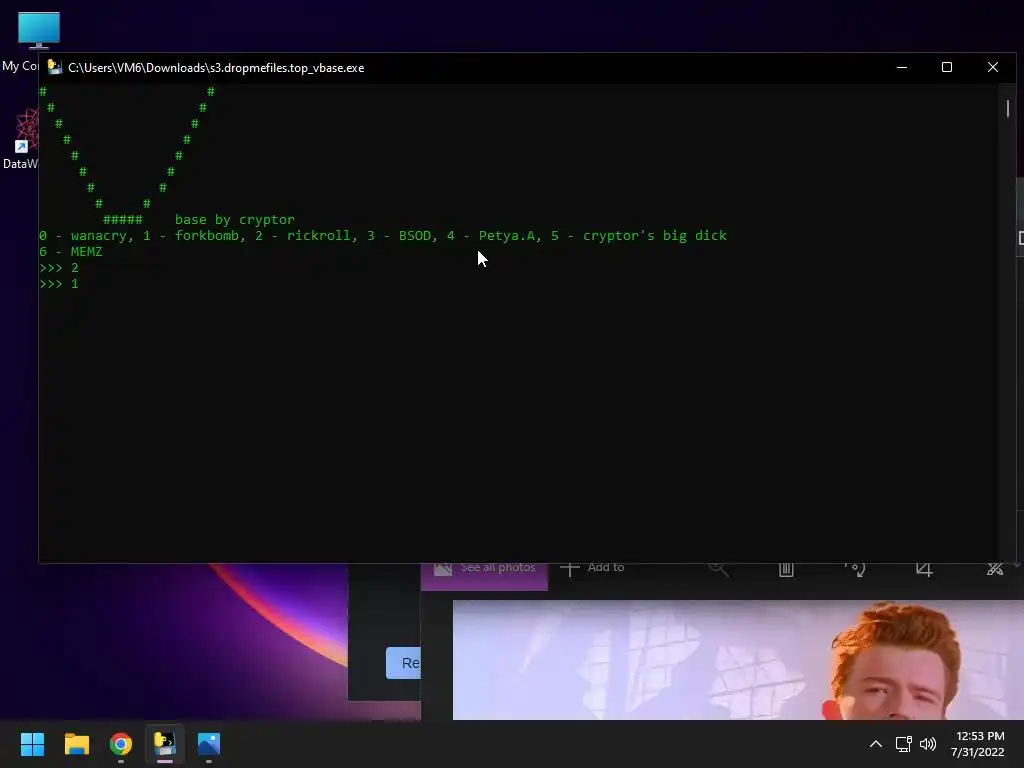1024x768 pixels.
Task: Open File Explorer from the taskbar
Action: (76, 744)
